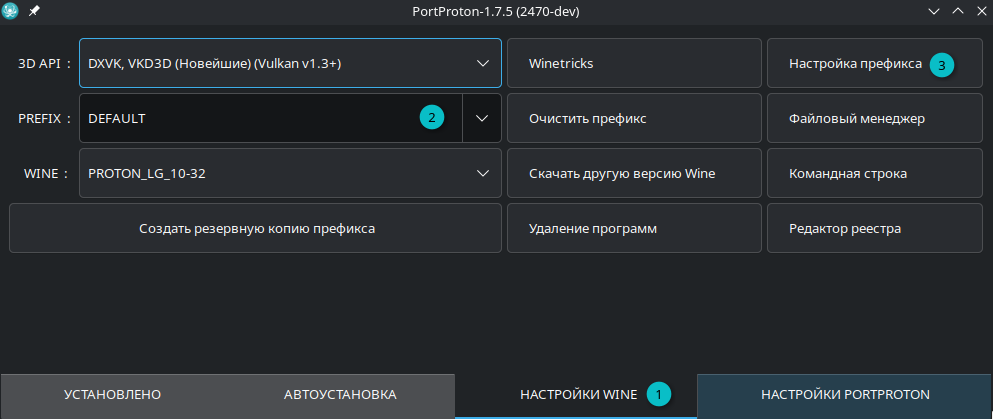Screen dimensions: 993x419
Task: Close the PortProton window
Action: [978, 11]
